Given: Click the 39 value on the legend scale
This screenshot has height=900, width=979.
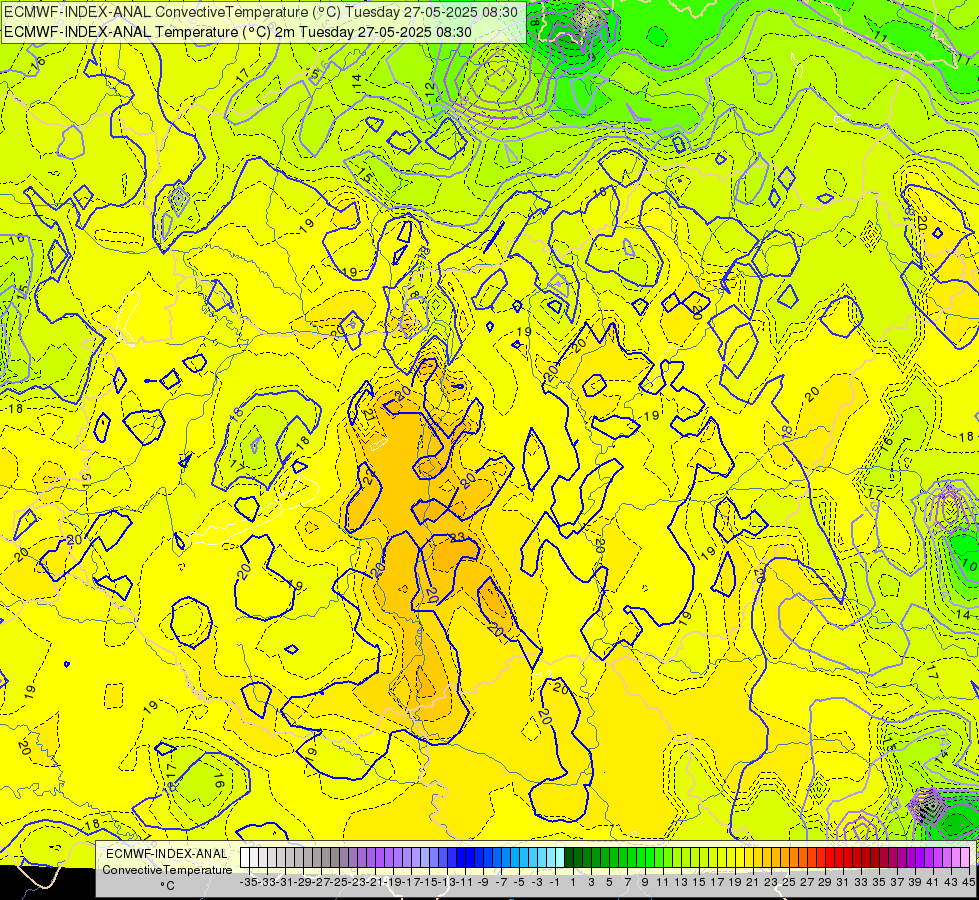Looking at the screenshot, I should (x=915, y=882).
